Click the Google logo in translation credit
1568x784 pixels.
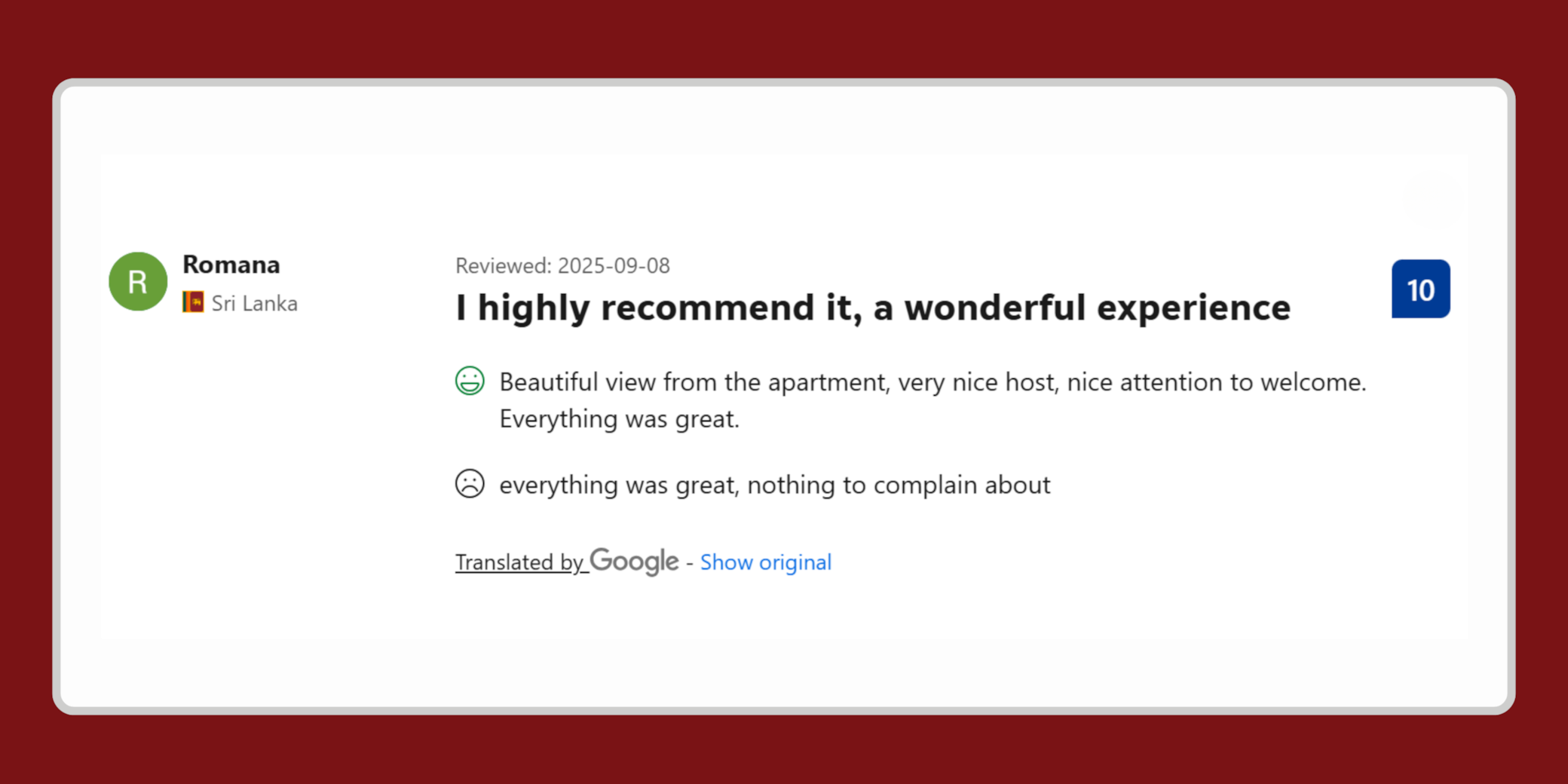tap(634, 561)
